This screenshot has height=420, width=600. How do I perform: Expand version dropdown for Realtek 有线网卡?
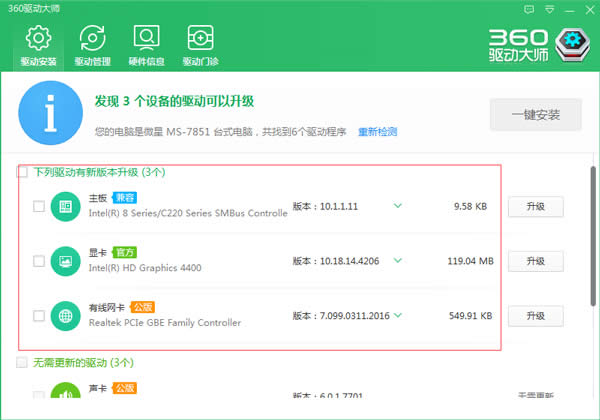click(x=397, y=315)
